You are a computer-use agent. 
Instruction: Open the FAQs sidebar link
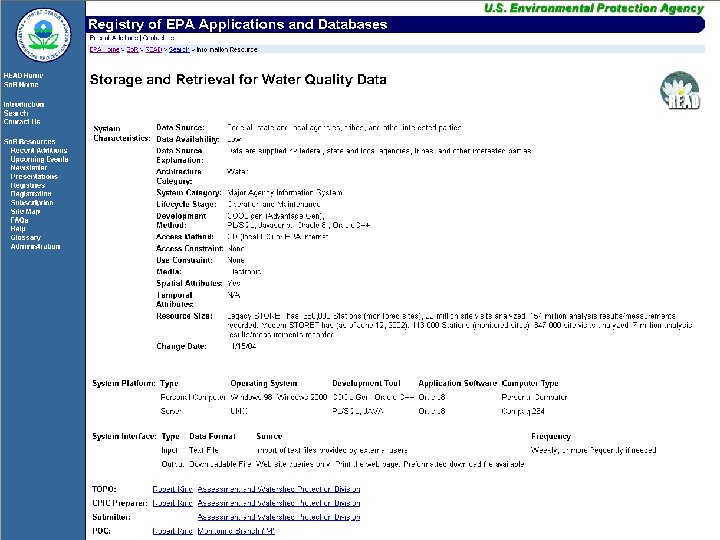tap(20, 220)
